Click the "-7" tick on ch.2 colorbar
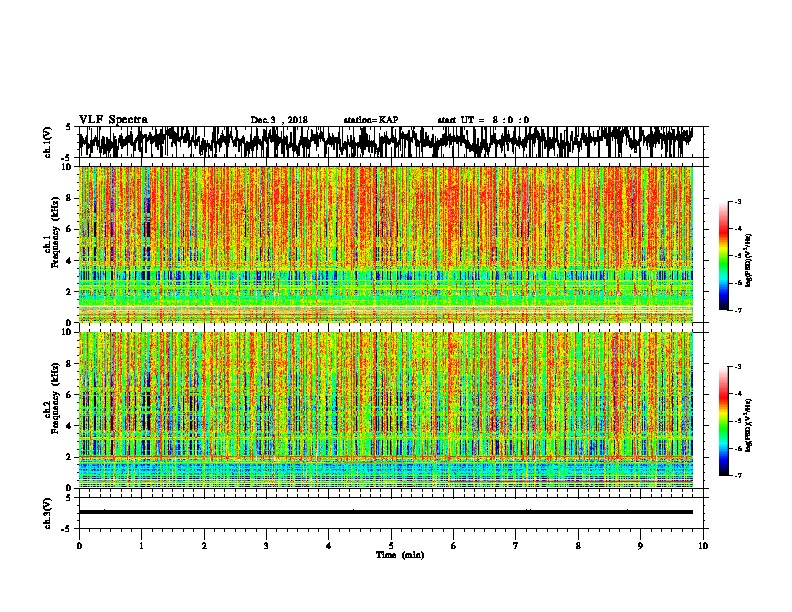 737,475
